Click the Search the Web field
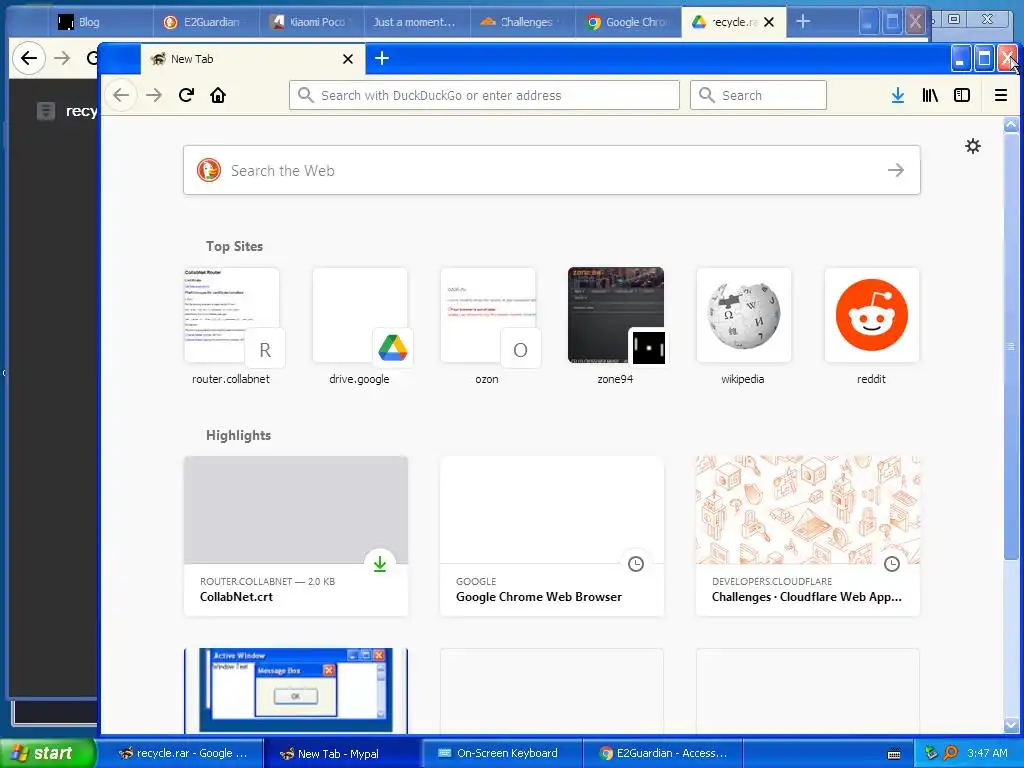Image resolution: width=1024 pixels, height=768 pixels. pos(552,170)
